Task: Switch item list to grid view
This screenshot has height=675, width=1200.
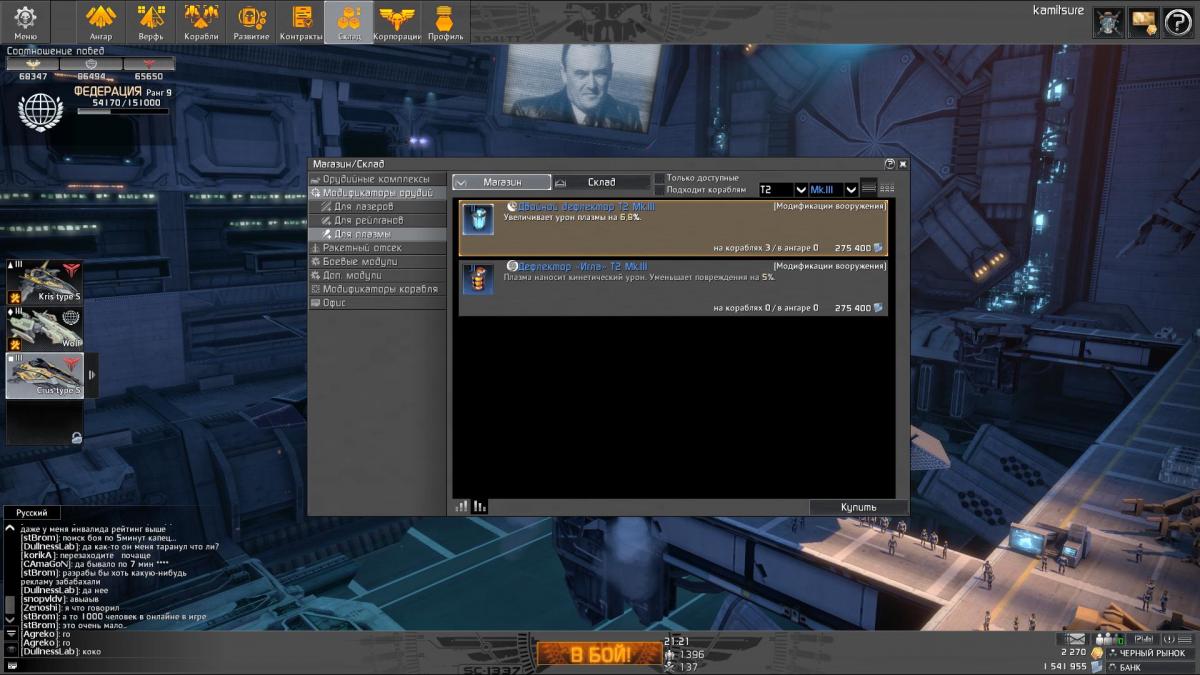Action: tap(887, 188)
